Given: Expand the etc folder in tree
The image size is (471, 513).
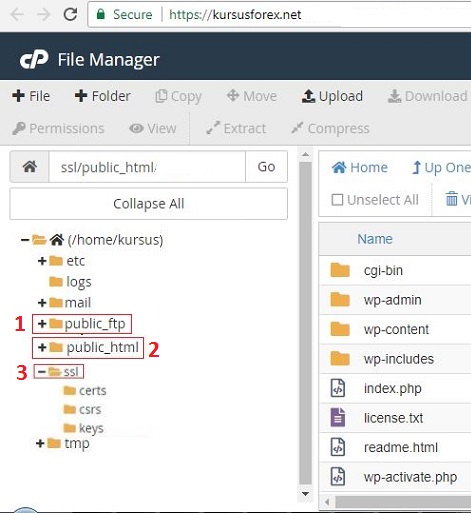Looking at the screenshot, I should pos(42,261).
